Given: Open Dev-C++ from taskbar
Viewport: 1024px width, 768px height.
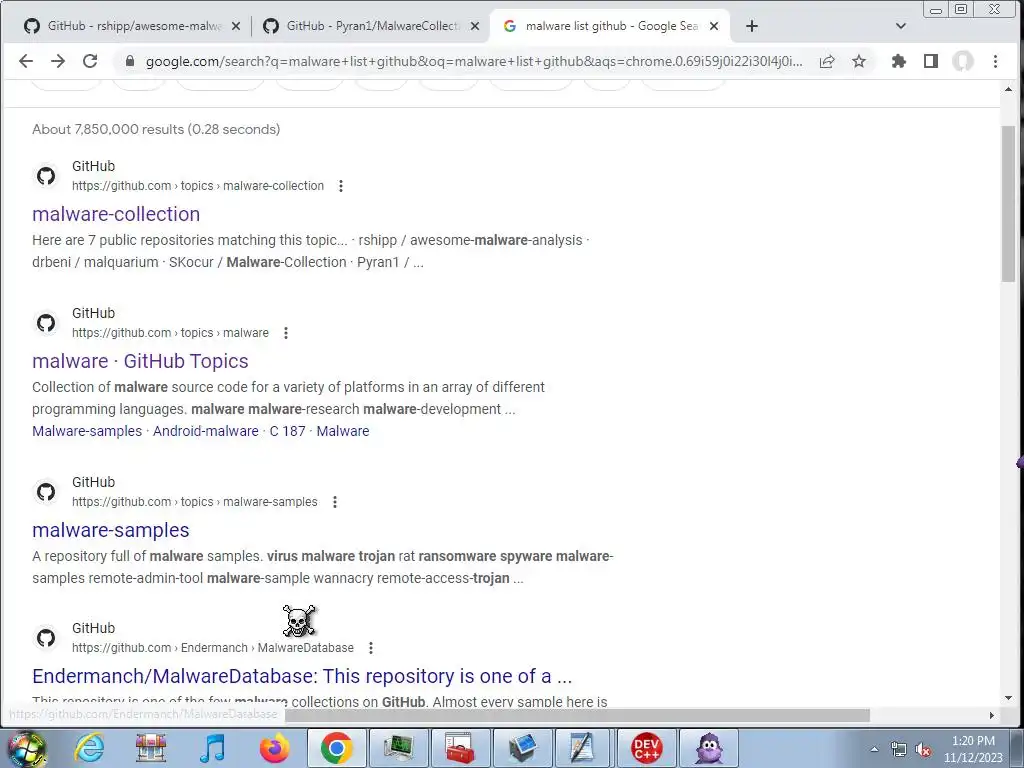Looking at the screenshot, I should (x=647, y=748).
